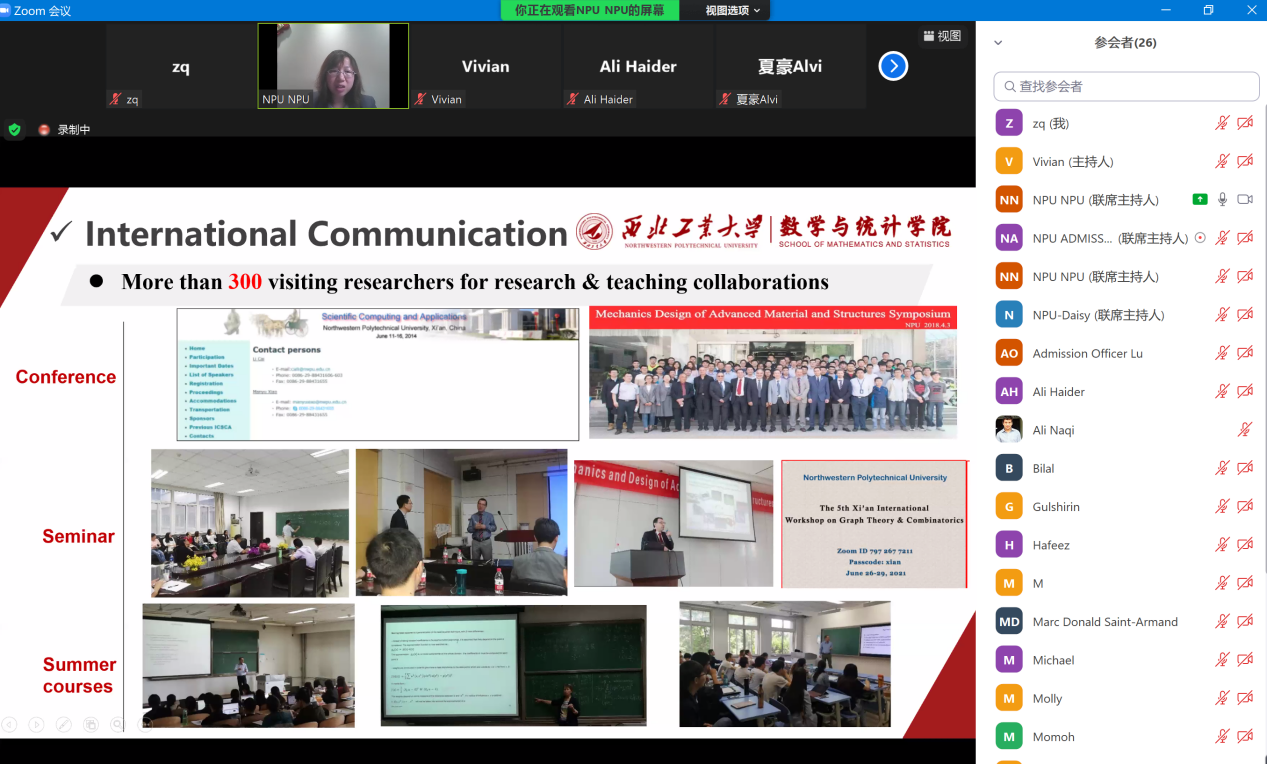
Task: Open the 视图 layout button
Action: pos(942,36)
